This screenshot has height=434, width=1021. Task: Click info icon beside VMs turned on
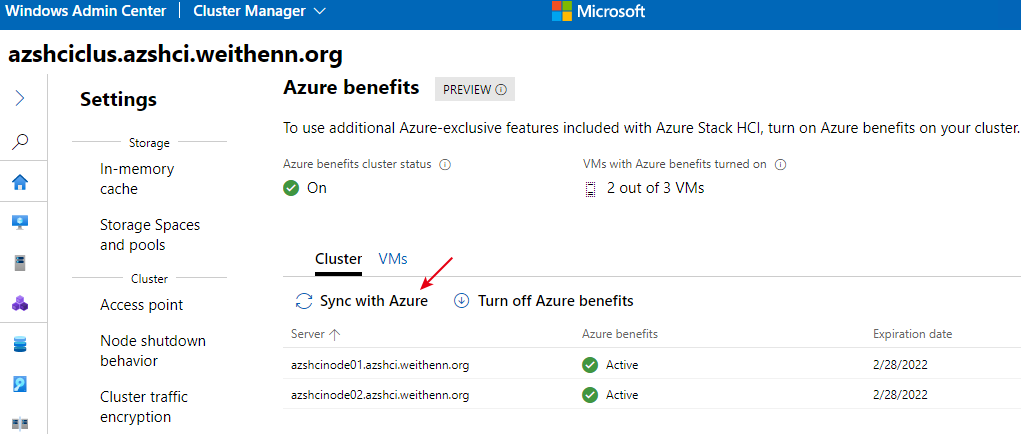[x=781, y=165]
